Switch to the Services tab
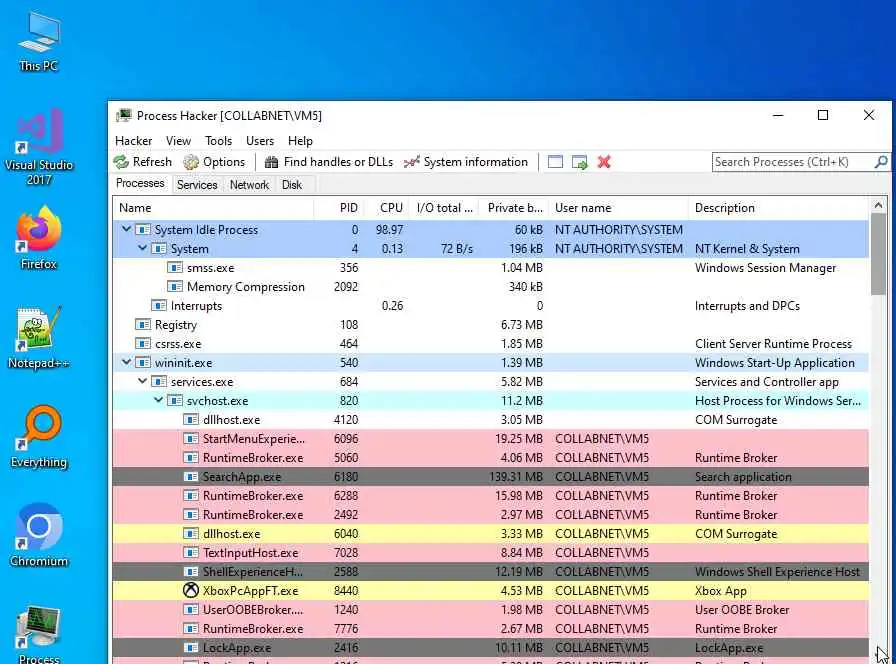 pyautogui.click(x=197, y=185)
